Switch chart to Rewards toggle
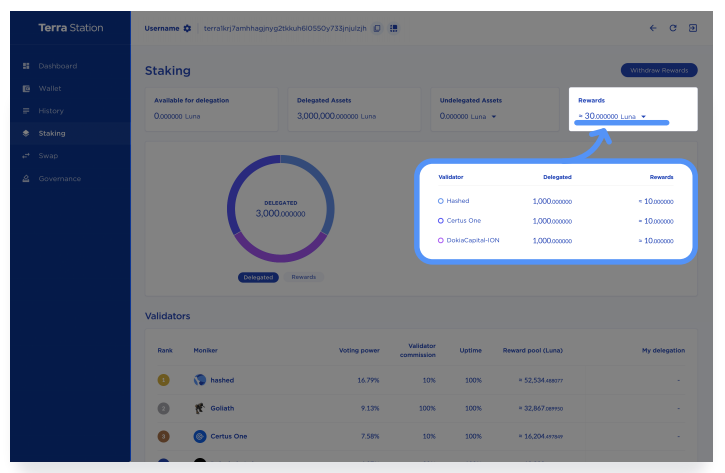The image size is (725, 473). point(303,277)
